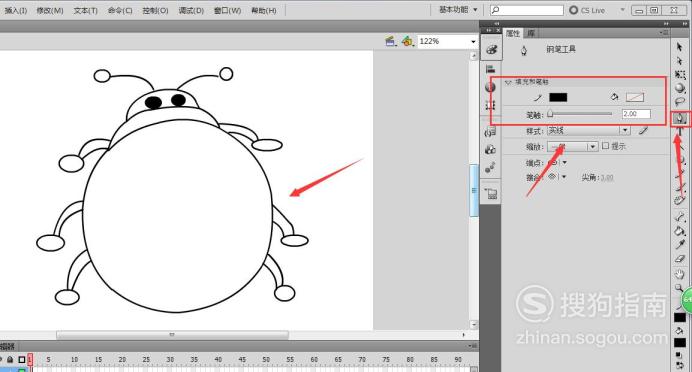The width and height of the screenshot is (692, 372).
Task: Open the 帮助(H) menu
Action: tap(263, 10)
